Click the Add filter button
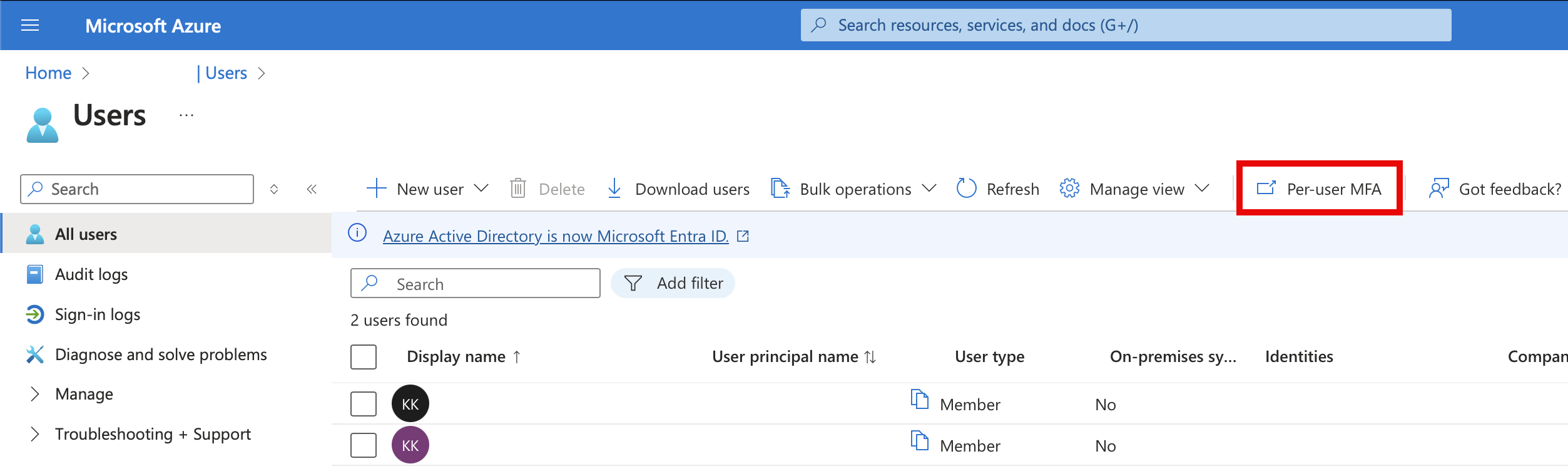Viewport: 1568px width, 476px height. [x=673, y=283]
